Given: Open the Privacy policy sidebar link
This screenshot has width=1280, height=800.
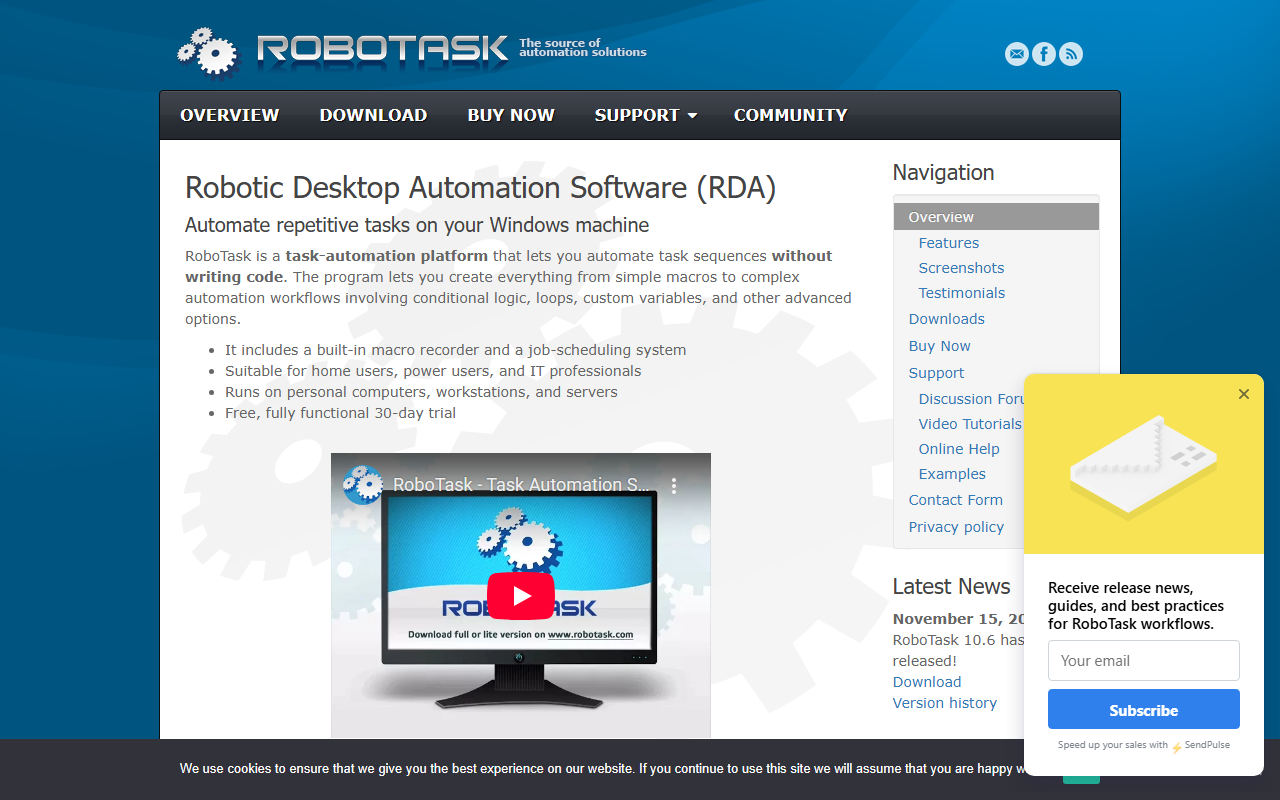Looking at the screenshot, I should (x=956, y=527).
